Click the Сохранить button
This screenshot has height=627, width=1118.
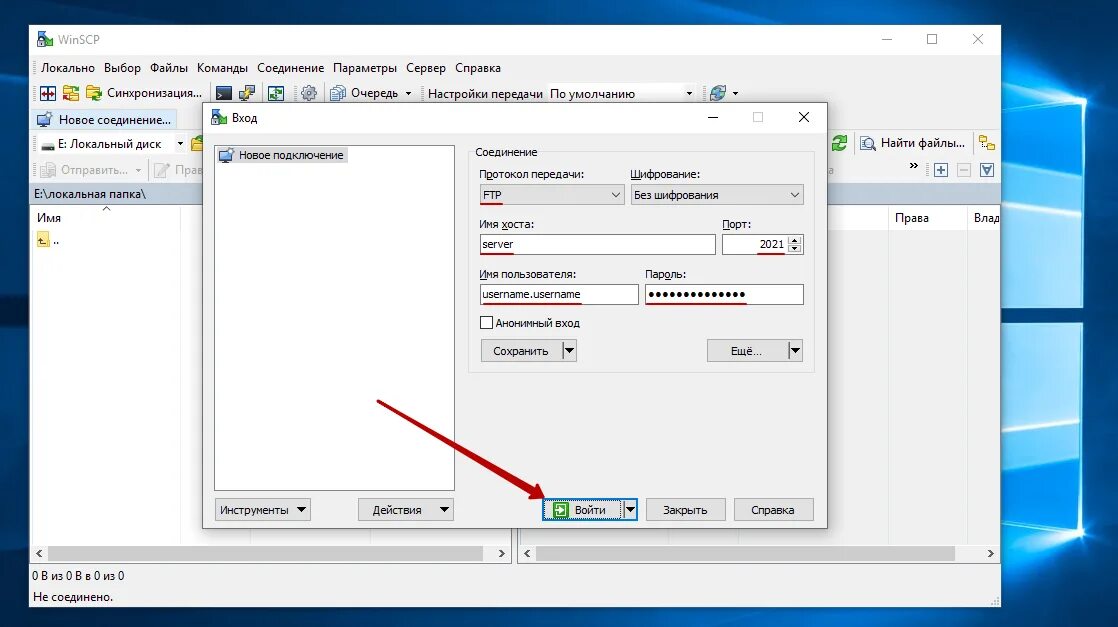(520, 350)
